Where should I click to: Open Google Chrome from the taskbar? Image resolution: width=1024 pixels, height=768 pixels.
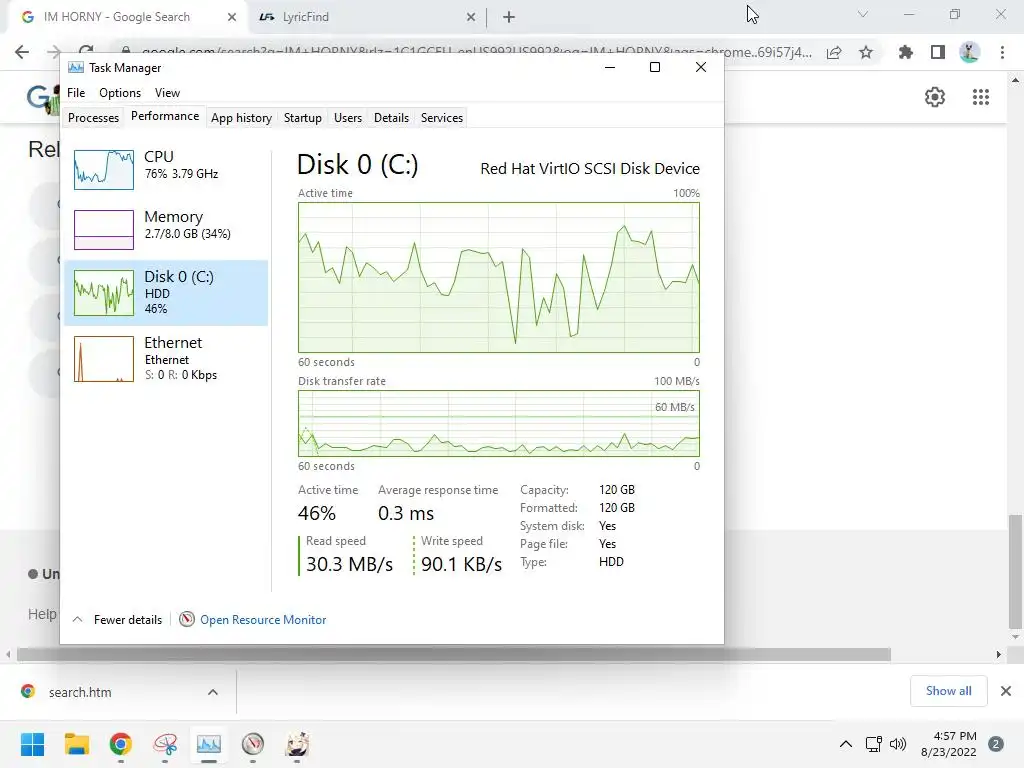pyautogui.click(x=121, y=744)
